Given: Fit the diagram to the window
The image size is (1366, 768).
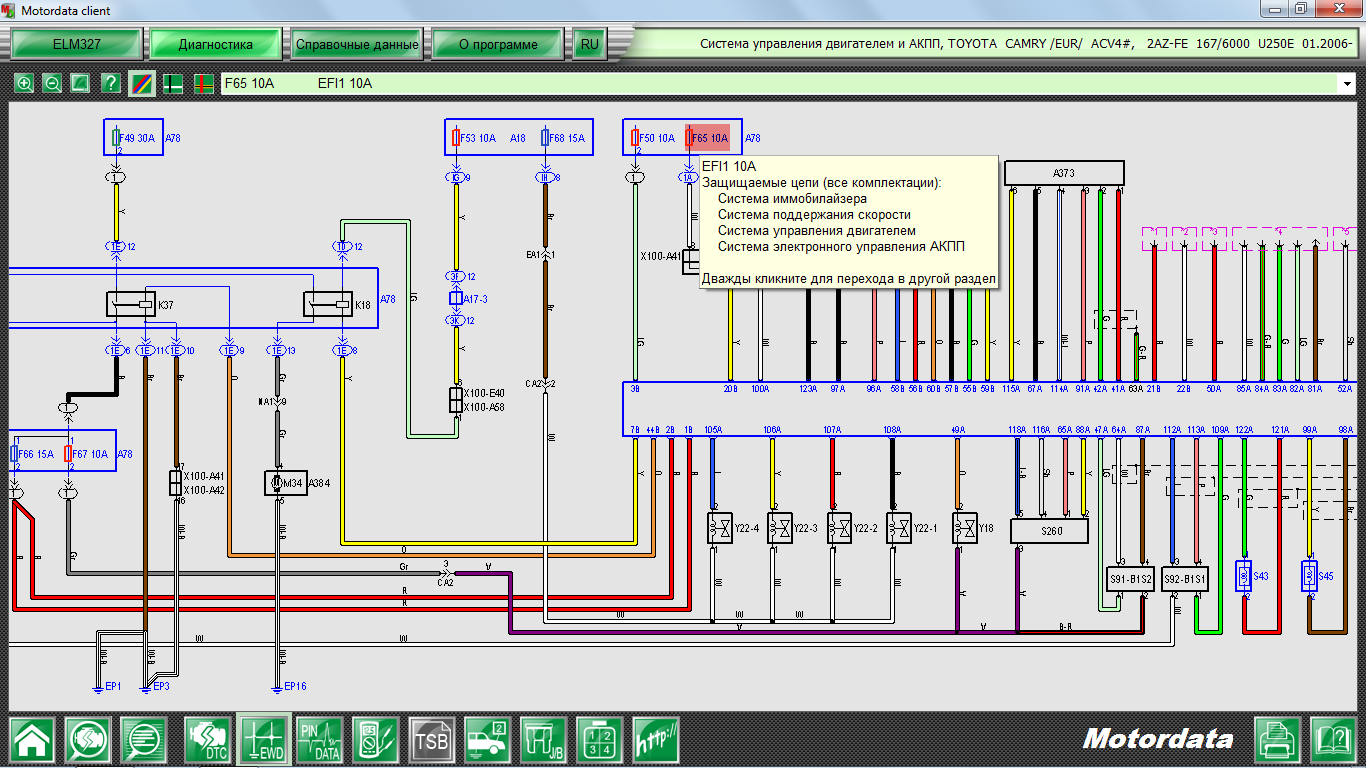Looking at the screenshot, I should (x=81, y=83).
